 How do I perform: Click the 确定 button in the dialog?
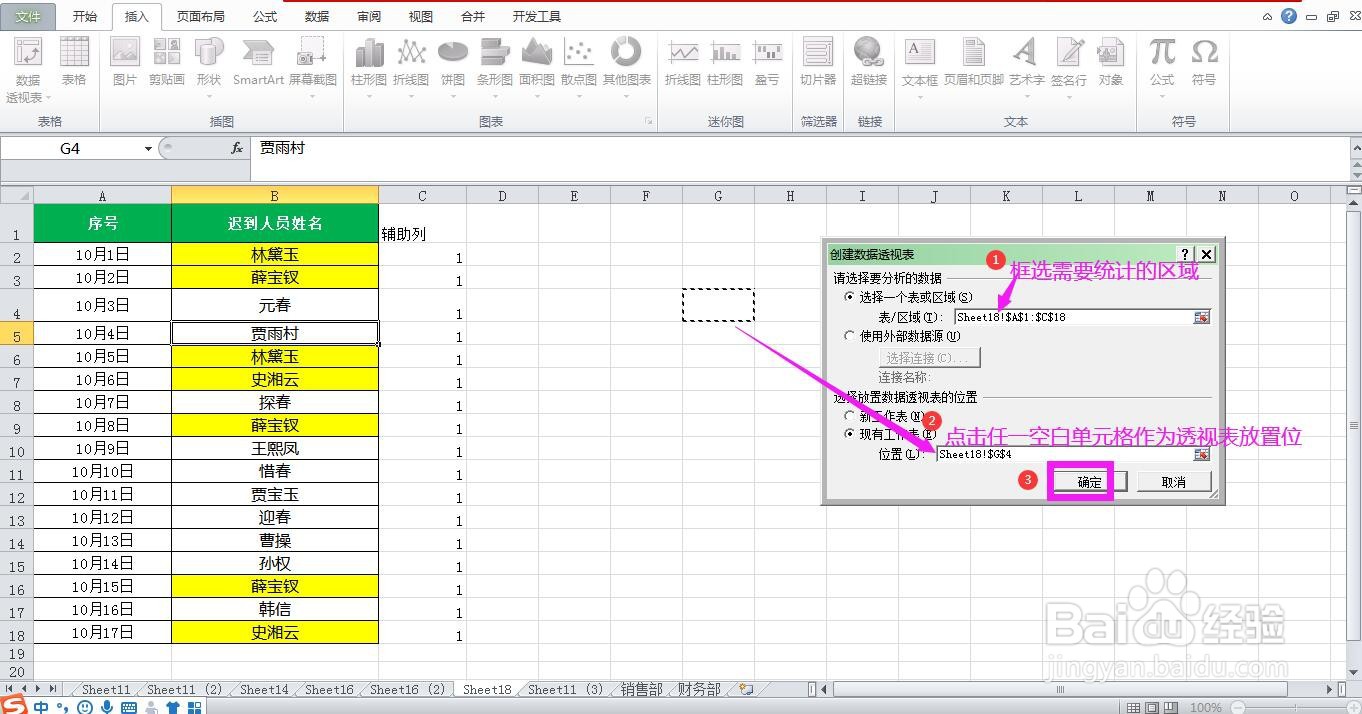tap(1089, 482)
